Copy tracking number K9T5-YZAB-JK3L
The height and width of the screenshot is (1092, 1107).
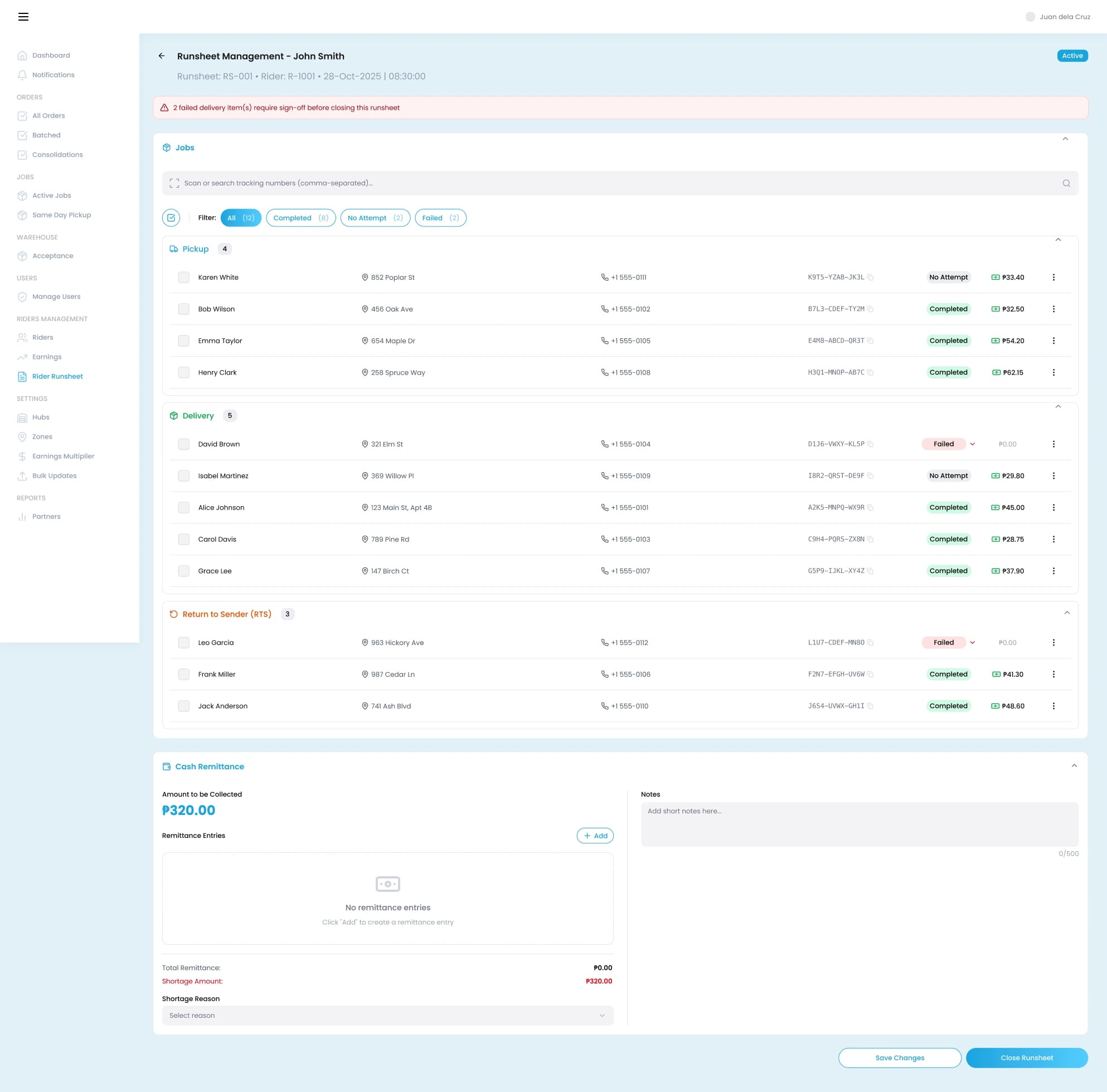pos(870,277)
